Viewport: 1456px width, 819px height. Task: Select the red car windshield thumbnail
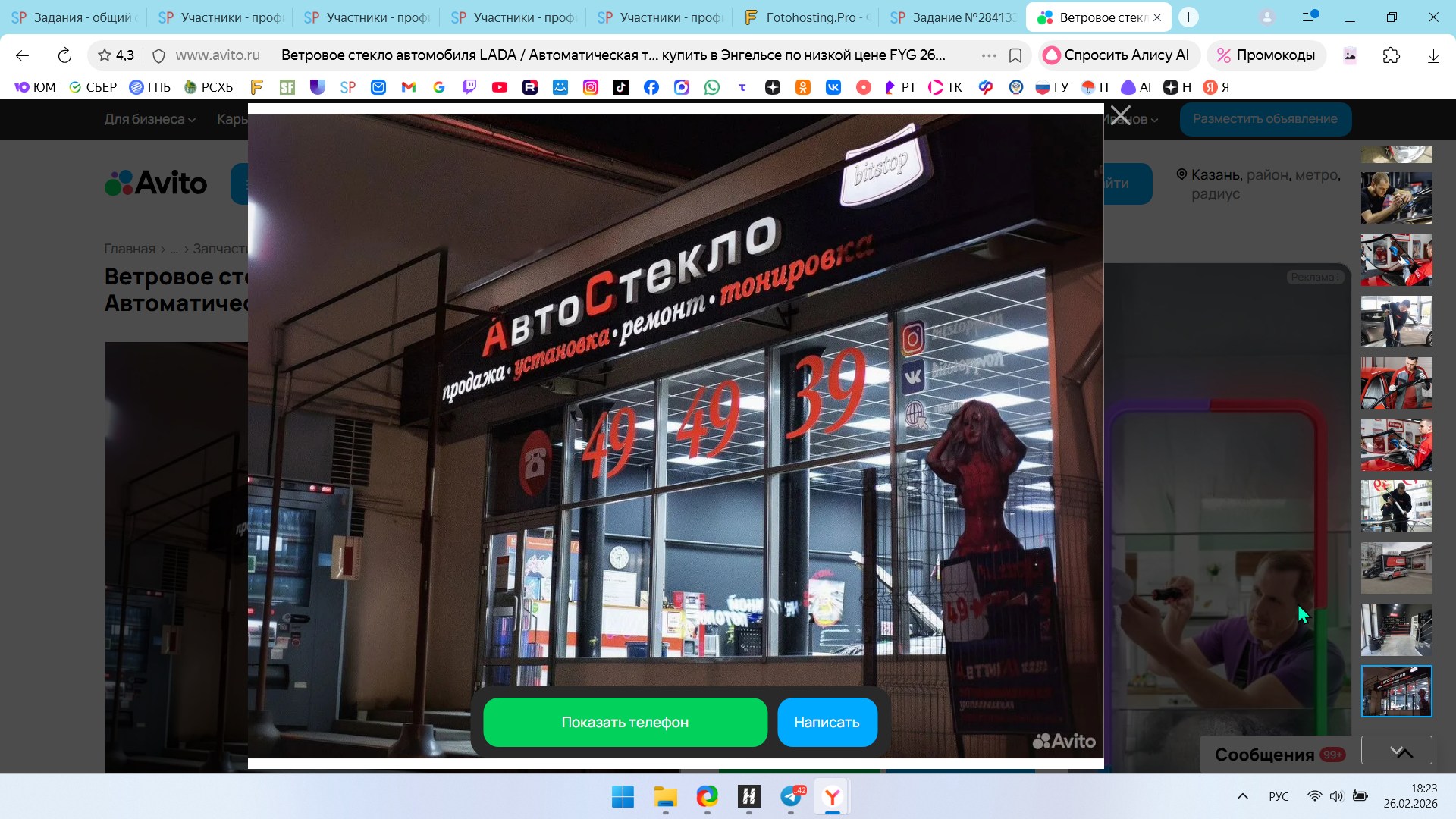[1396, 383]
